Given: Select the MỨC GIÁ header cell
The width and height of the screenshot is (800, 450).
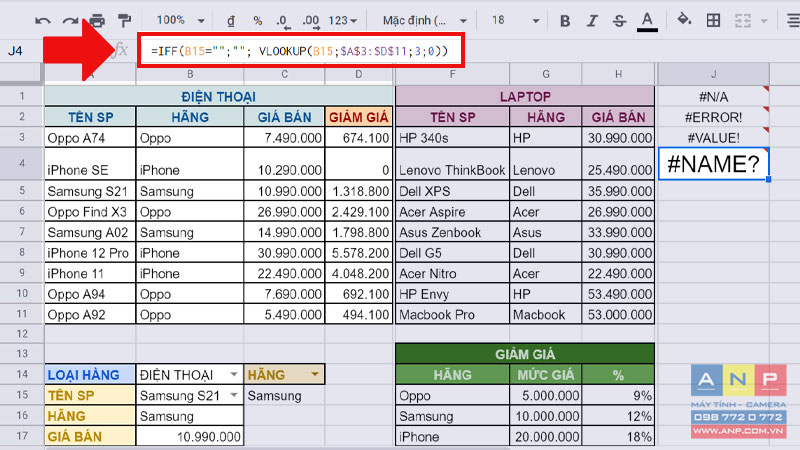Looking at the screenshot, I should pyautogui.click(x=545, y=375).
